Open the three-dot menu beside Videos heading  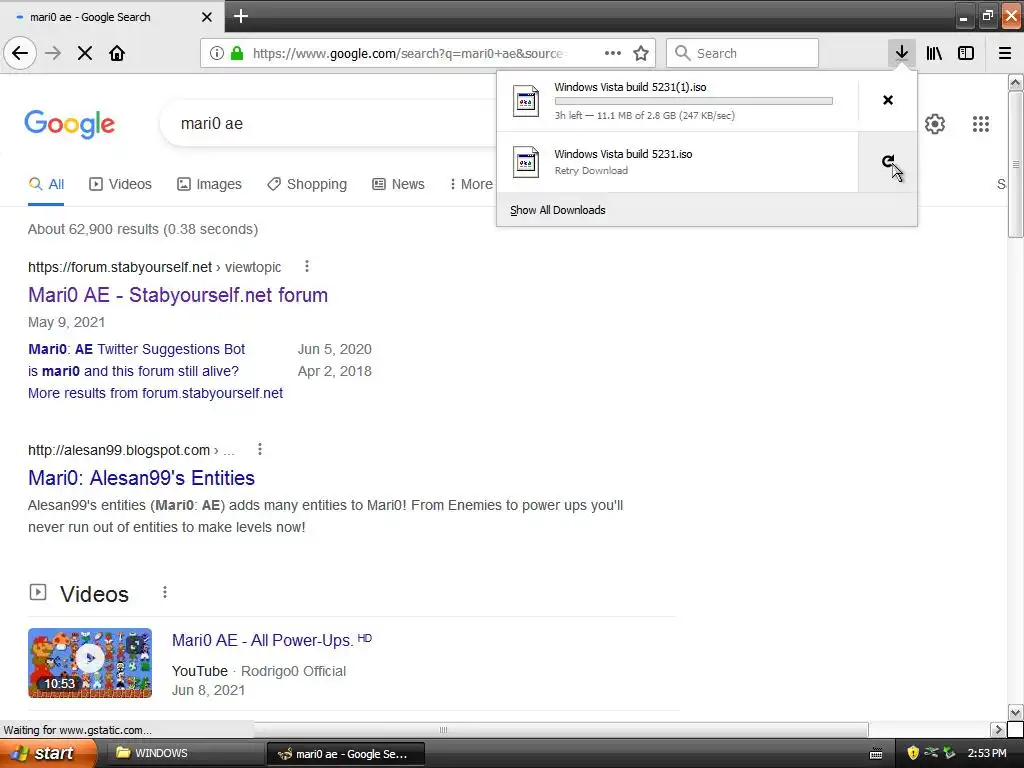pos(165,592)
